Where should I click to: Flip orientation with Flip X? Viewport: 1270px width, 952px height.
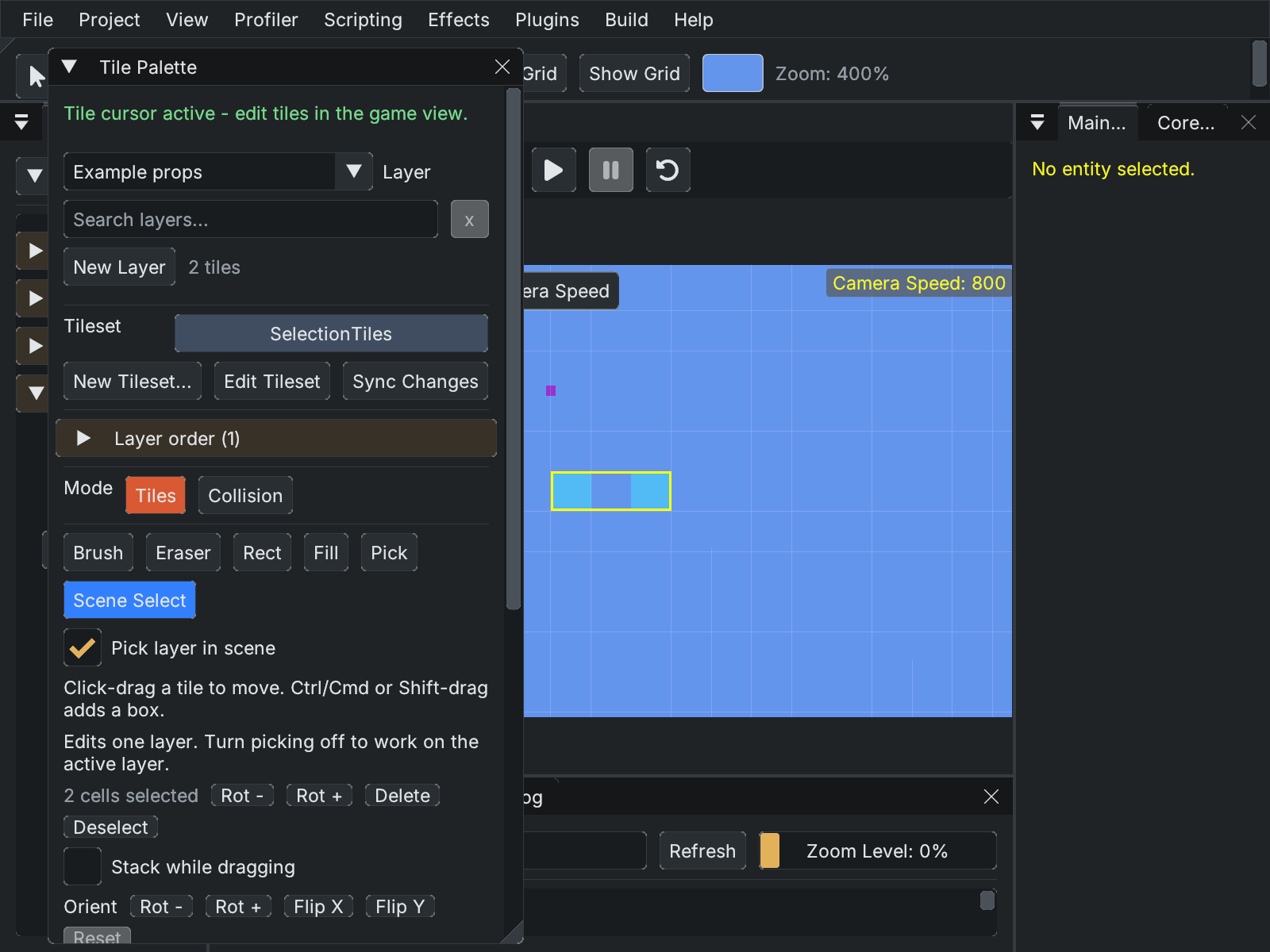pos(318,907)
